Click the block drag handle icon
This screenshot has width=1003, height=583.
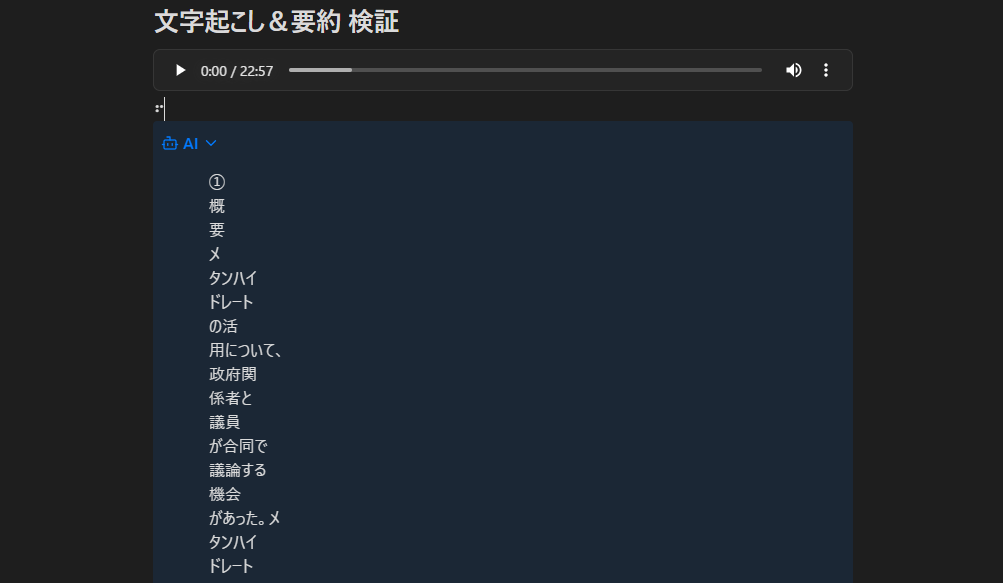[x=159, y=109]
